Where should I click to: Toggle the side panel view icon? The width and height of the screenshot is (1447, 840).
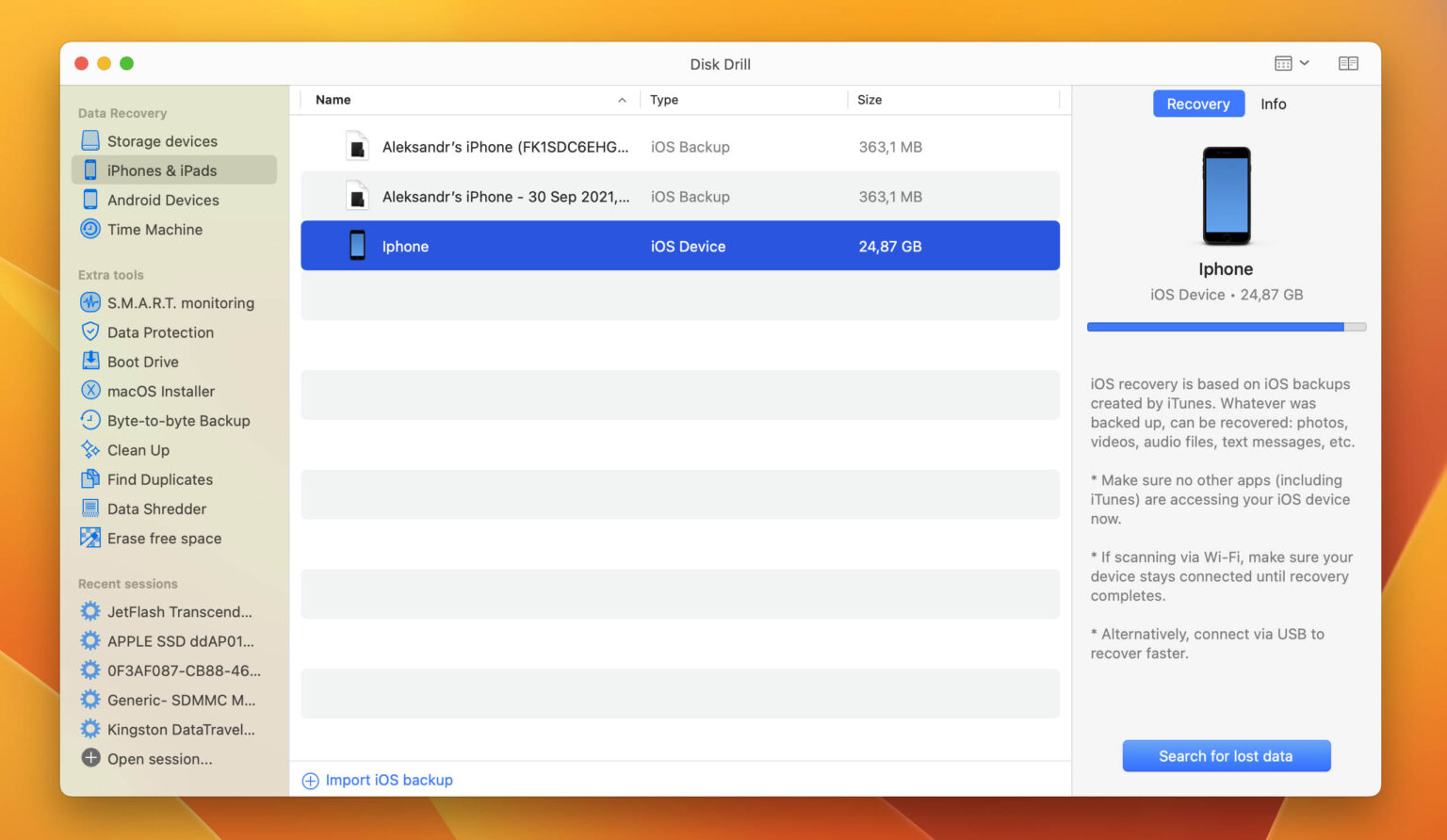[1348, 64]
